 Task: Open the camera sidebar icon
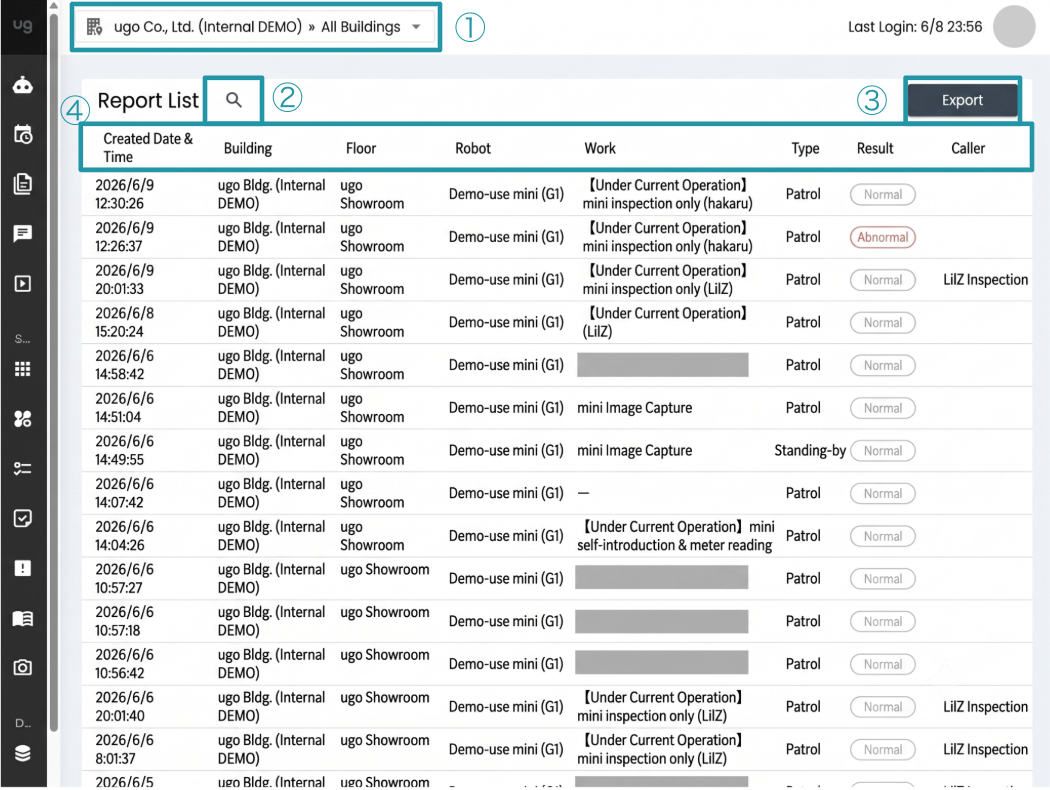coord(23,667)
